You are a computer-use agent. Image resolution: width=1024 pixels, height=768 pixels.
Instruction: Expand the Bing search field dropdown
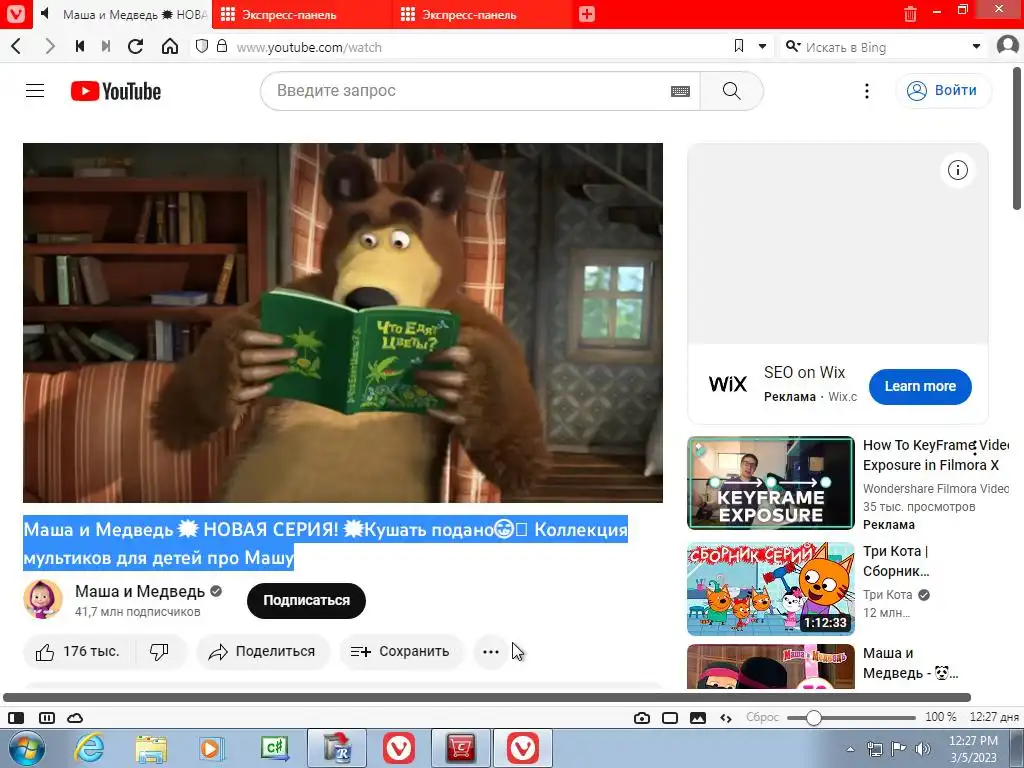tap(976, 46)
